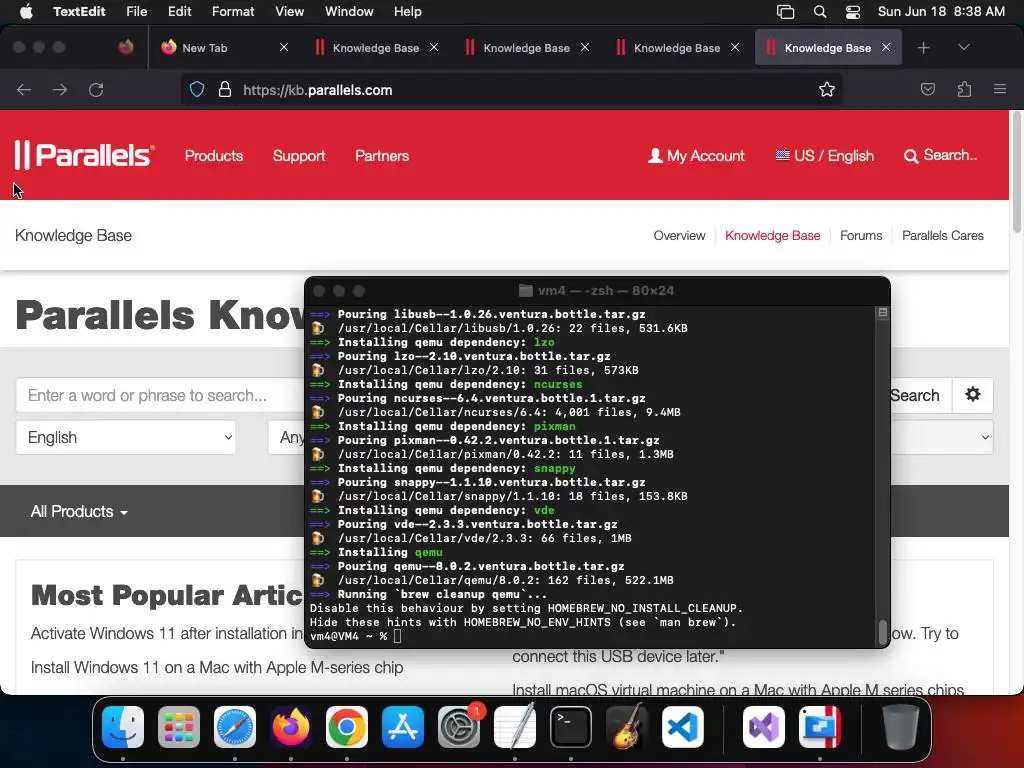Go to the Overview subnav link
This screenshot has width=1024, height=768.
click(679, 236)
